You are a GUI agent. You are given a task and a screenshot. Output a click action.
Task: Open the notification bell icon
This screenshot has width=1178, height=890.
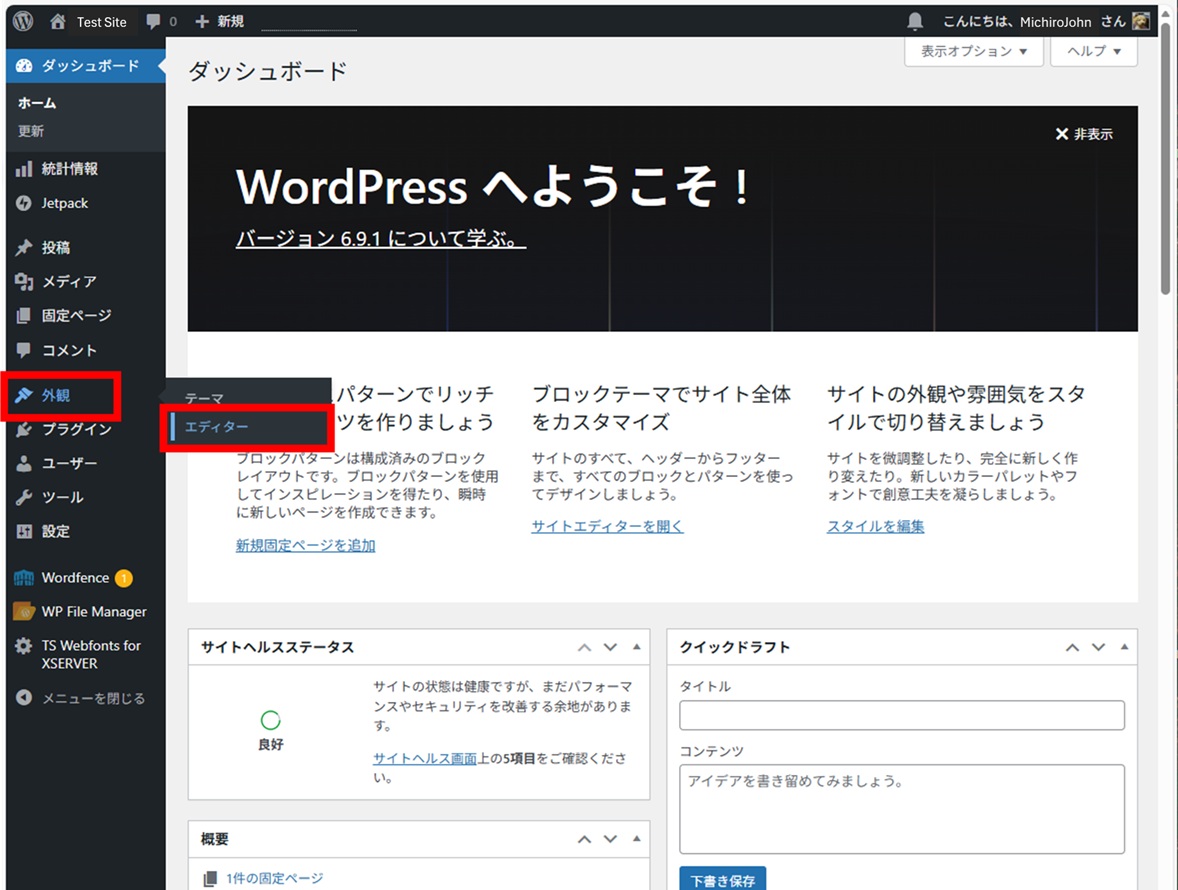point(915,21)
